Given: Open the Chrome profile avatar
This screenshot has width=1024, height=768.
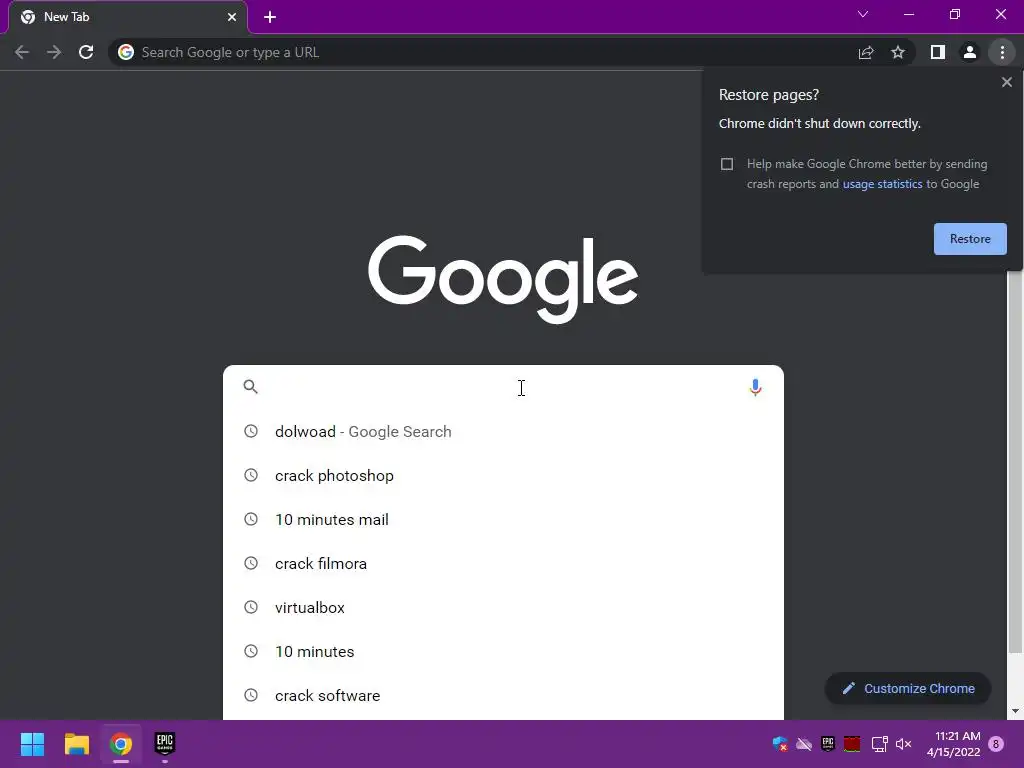Looking at the screenshot, I should click(970, 52).
